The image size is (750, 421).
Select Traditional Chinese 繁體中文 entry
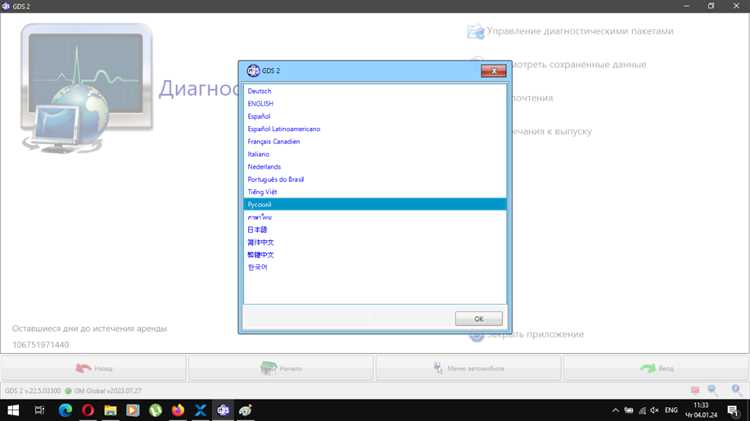[x=375, y=255]
